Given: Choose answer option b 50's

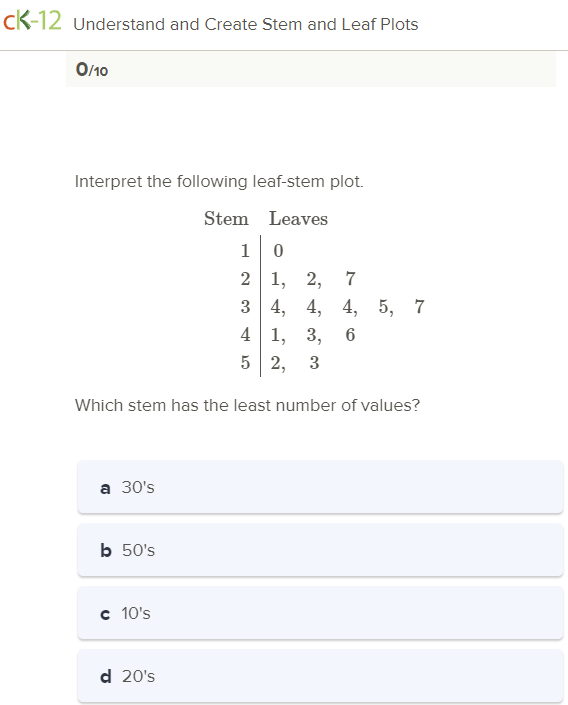Looking at the screenshot, I should [320, 550].
